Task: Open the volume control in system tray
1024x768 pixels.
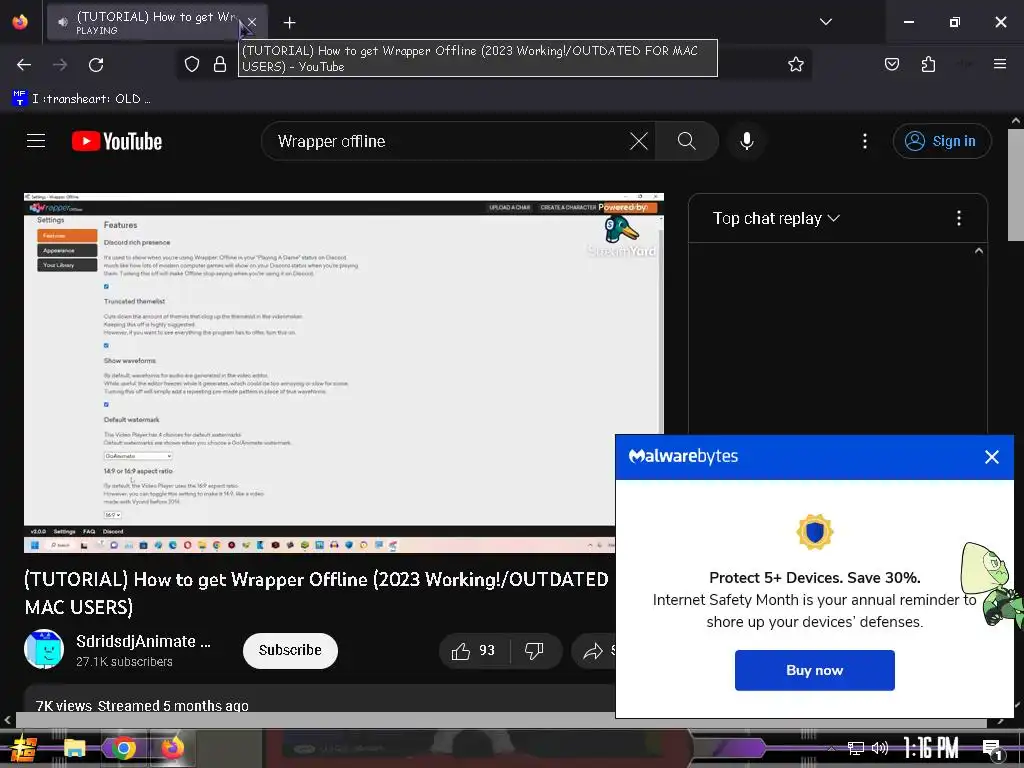Action: click(880, 748)
